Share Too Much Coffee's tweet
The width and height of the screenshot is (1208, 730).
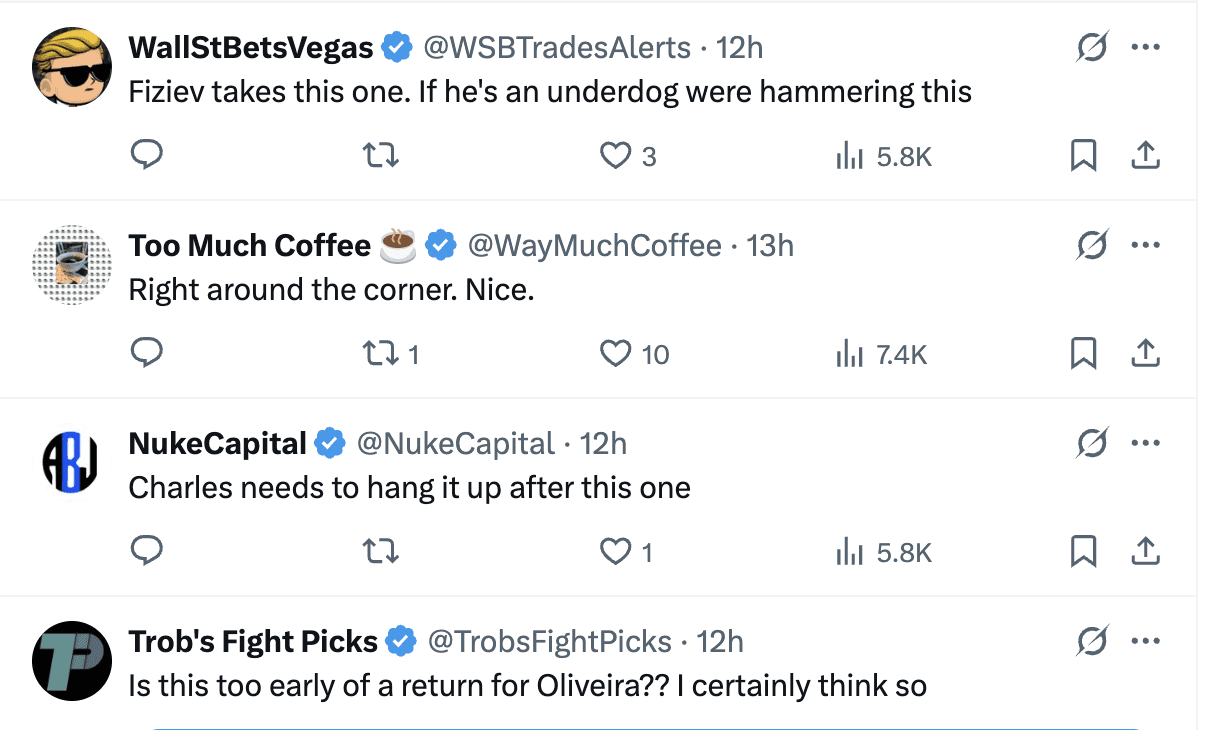(x=1145, y=353)
